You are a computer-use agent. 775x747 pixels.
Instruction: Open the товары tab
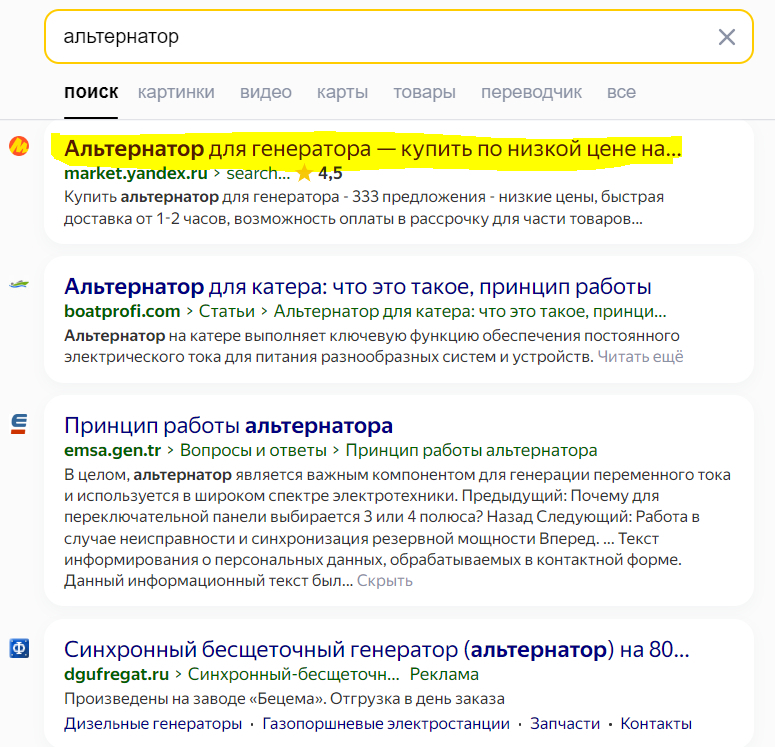pos(424,92)
